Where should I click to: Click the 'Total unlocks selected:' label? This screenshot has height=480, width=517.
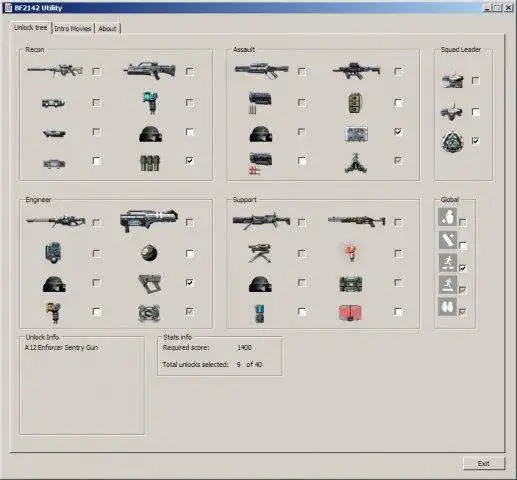(195, 364)
